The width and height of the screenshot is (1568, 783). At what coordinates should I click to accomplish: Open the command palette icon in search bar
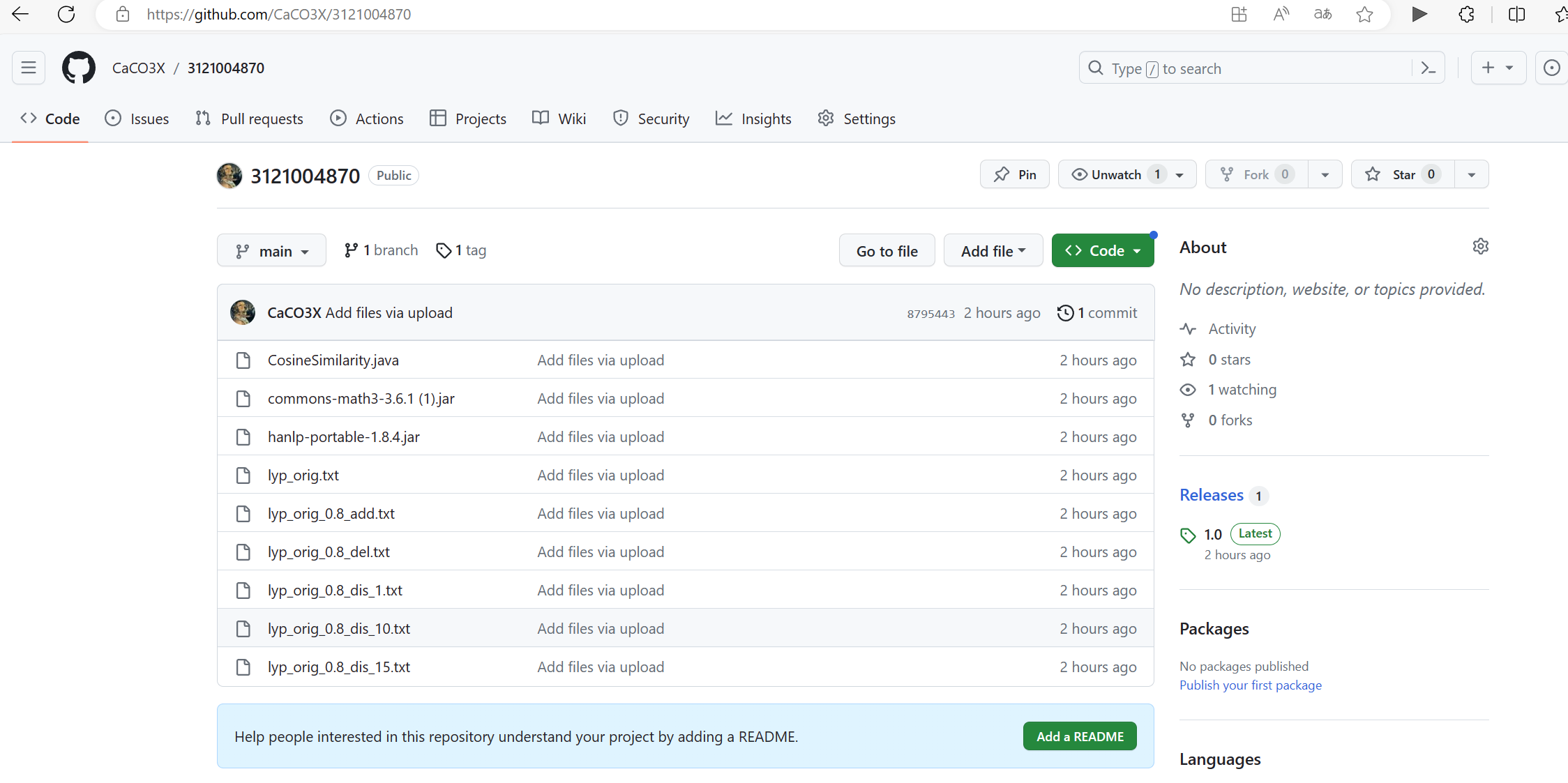pos(1428,68)
